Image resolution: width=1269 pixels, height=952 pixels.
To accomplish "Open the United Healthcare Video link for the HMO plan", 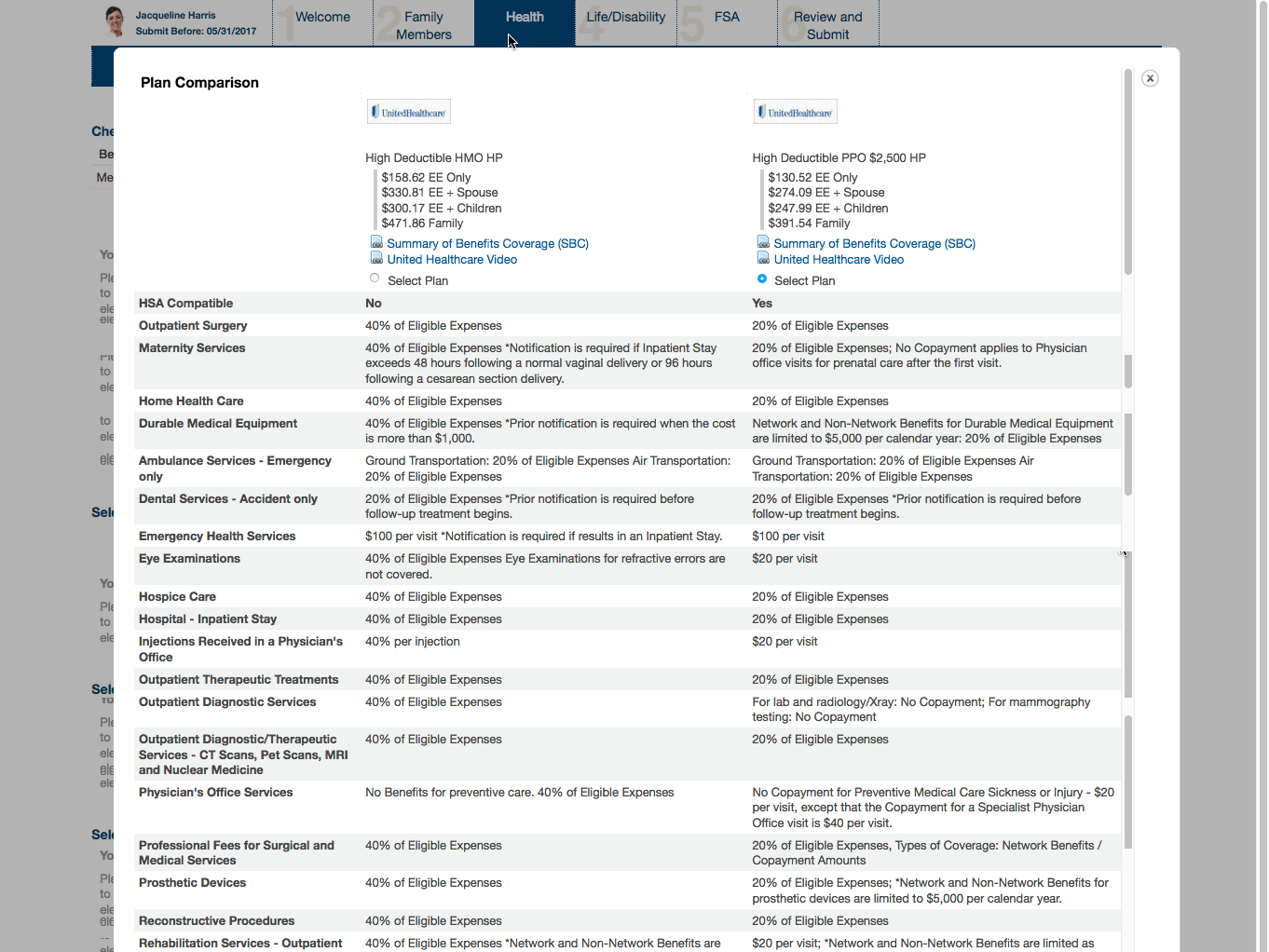I will tap(452, 259).
